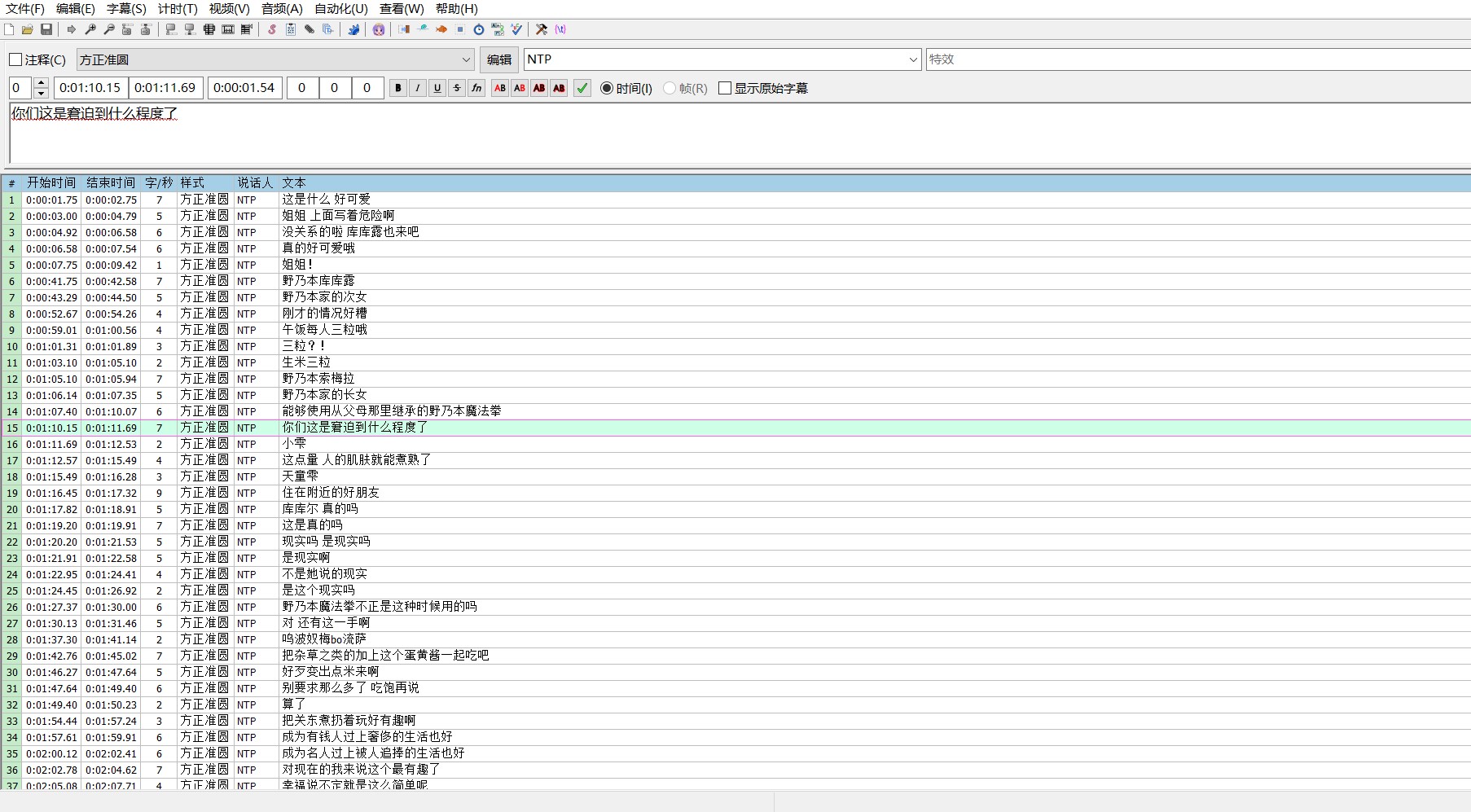Set primary color with first AB button
The height and width of the screenshot is (812, 1471).
[x=500, y=88]
